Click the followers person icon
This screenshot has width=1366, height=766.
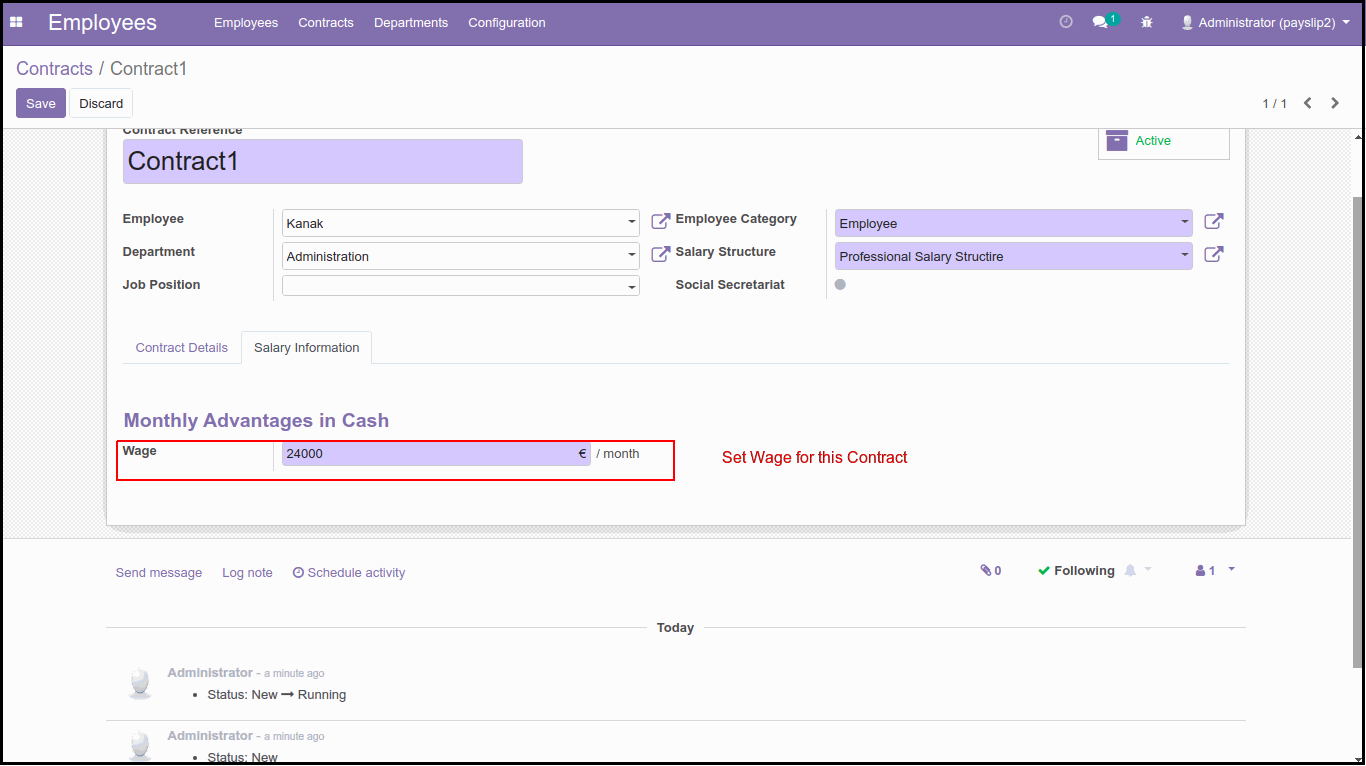tap(1200, 570)
